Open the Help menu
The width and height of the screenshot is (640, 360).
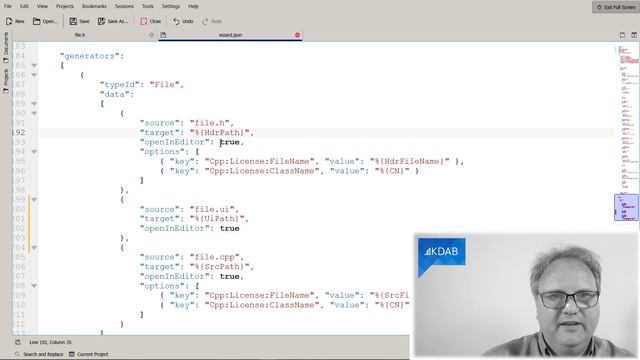tap(193, 6)
